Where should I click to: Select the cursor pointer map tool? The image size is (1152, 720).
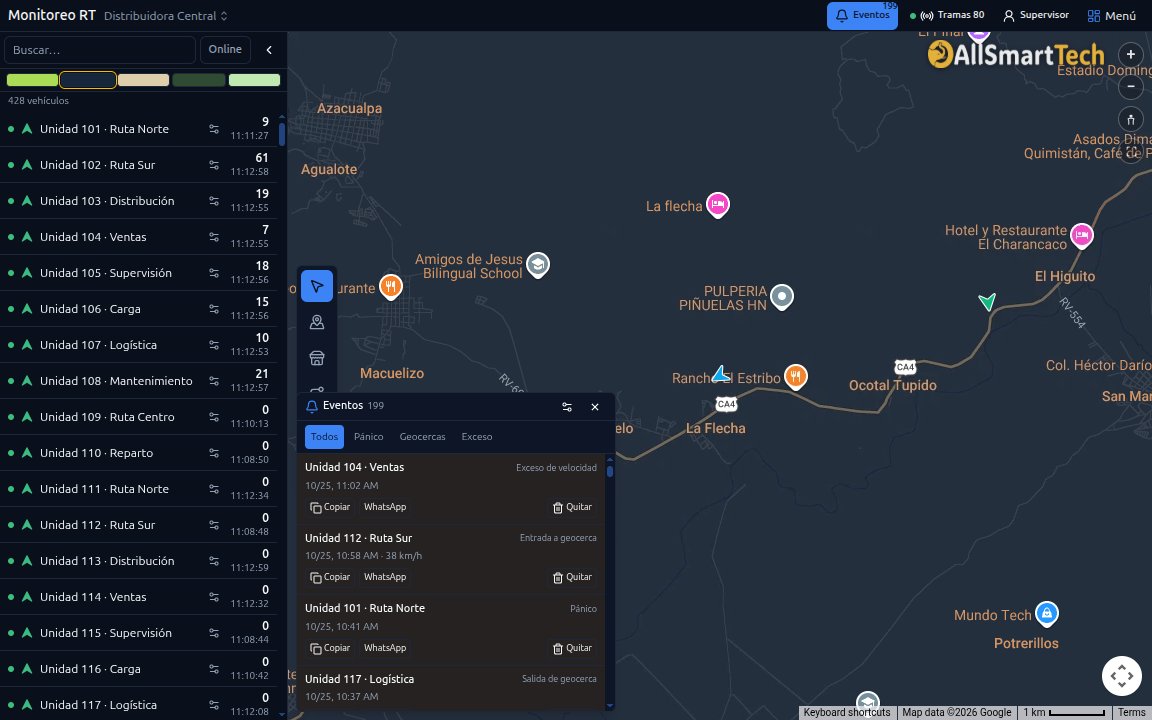coord(317,286)
